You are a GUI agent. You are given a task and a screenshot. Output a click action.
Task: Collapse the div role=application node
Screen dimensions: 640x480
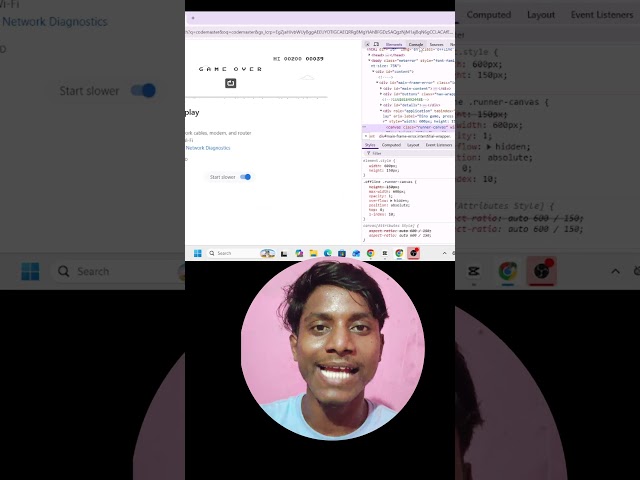[x=381, y=111]
